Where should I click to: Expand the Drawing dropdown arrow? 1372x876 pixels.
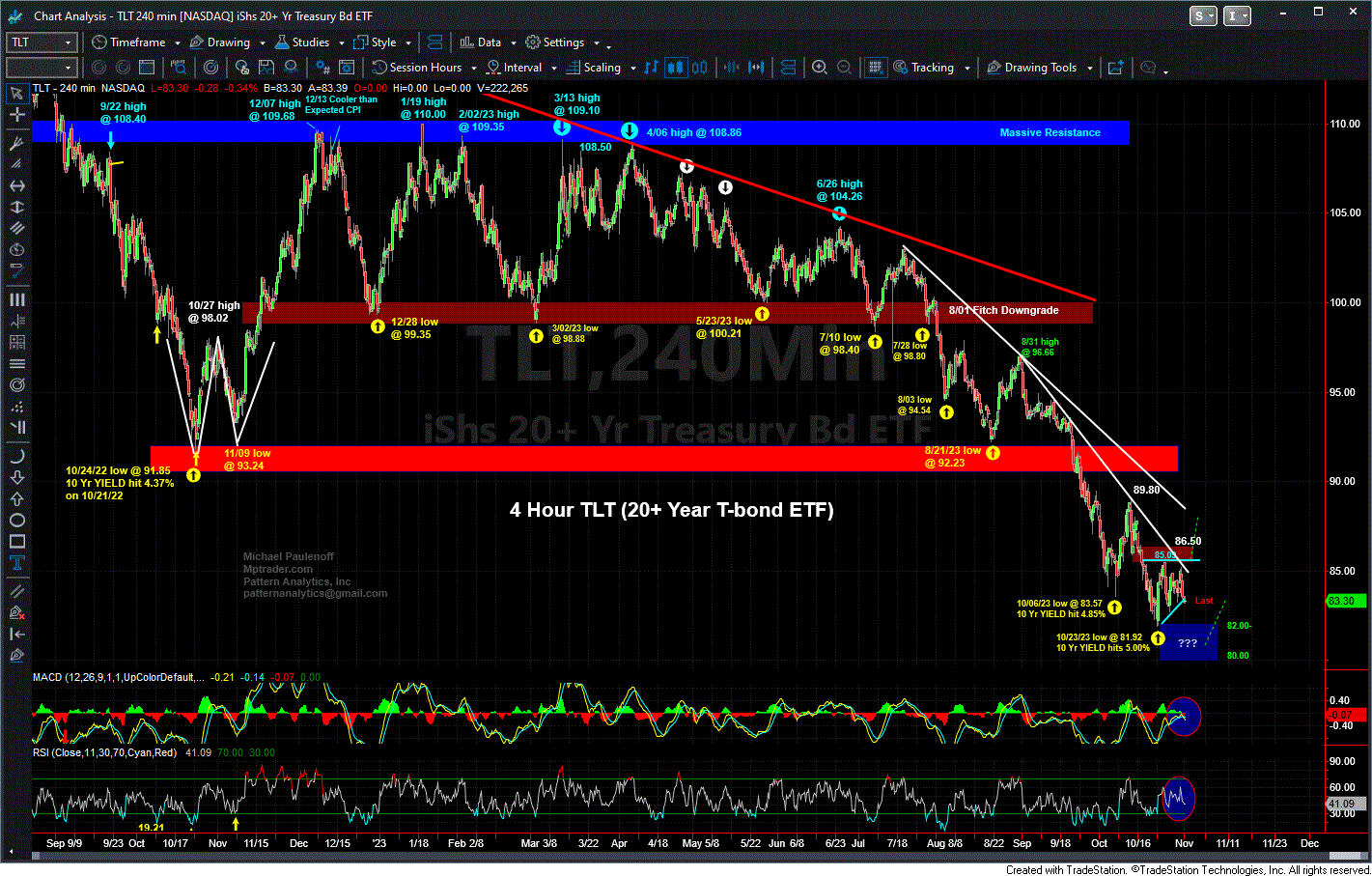click(x=262, y=43)
